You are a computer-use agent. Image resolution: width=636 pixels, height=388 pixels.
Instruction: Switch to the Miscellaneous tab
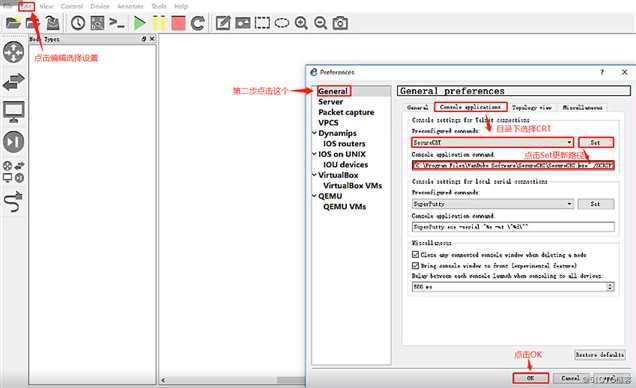click(x=582, y=107)
